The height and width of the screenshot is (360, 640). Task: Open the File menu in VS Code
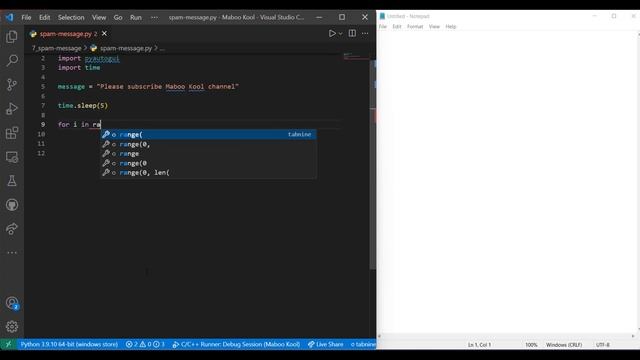26,18
